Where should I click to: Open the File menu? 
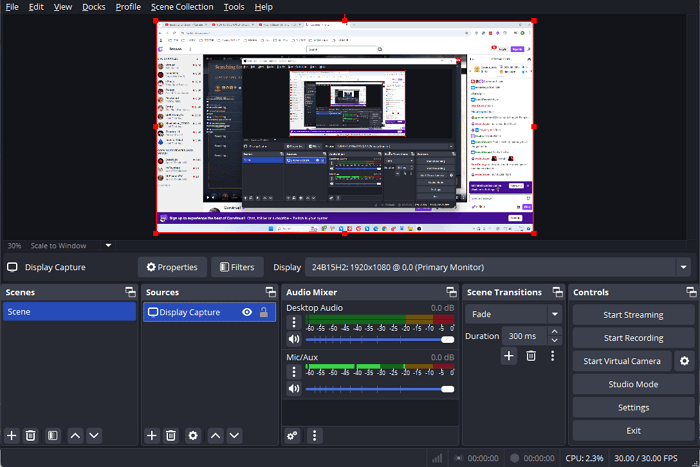point(12,7)
